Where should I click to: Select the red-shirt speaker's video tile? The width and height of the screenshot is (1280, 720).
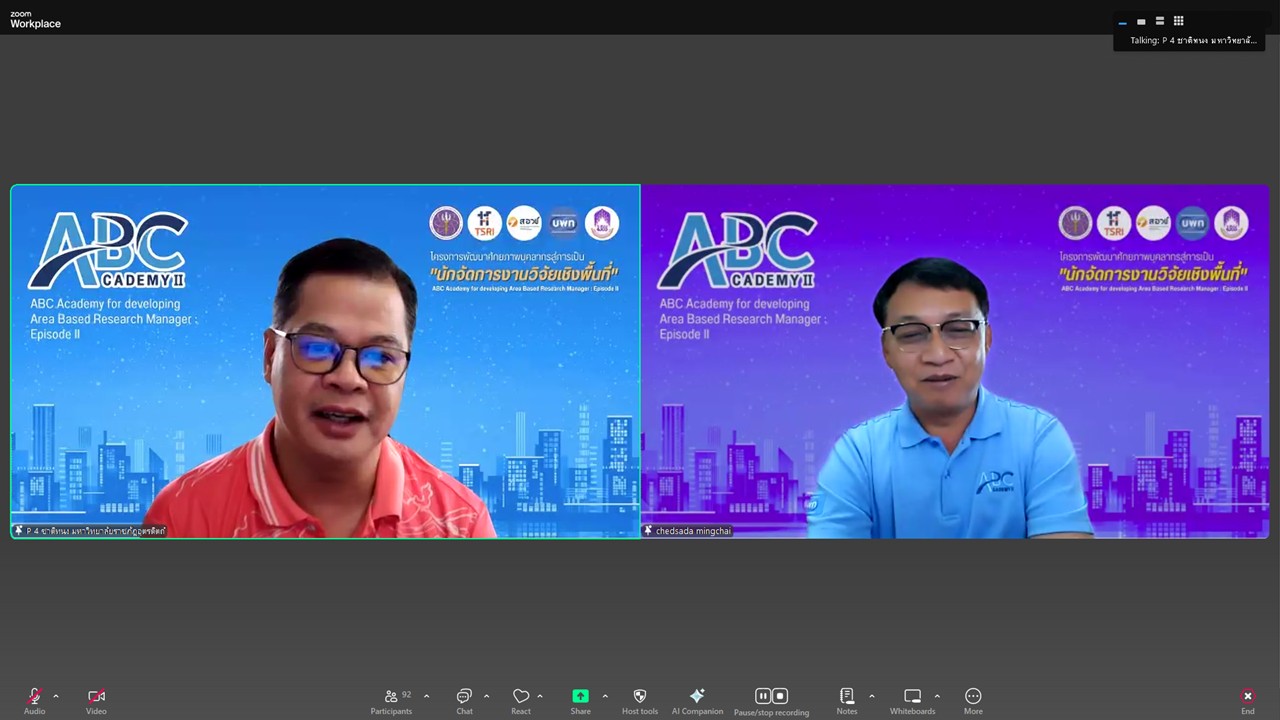coord(325,362)
